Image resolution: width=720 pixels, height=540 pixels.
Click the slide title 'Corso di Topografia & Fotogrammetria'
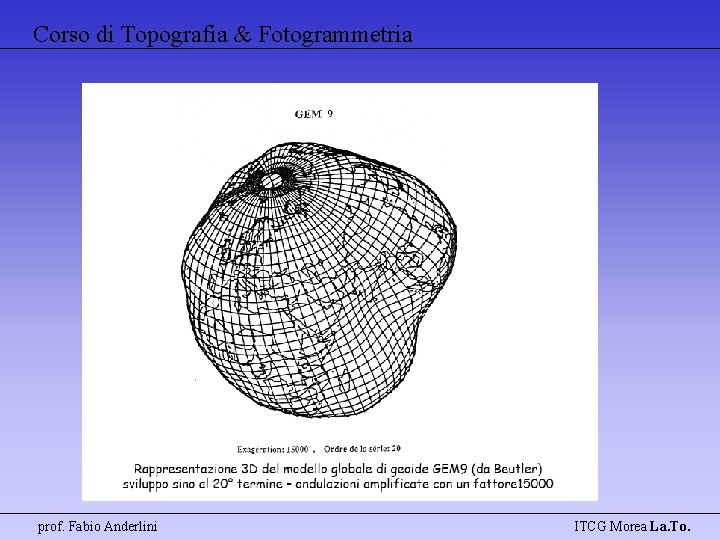coord(223,34)
